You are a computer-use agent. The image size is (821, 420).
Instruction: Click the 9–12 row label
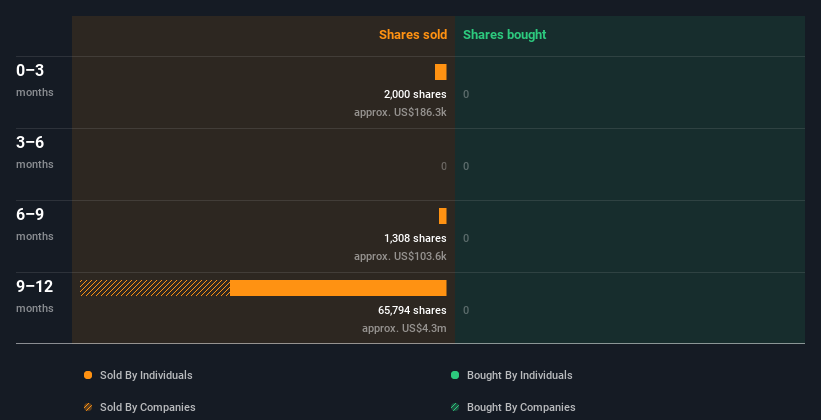click(x=35, y=286)
